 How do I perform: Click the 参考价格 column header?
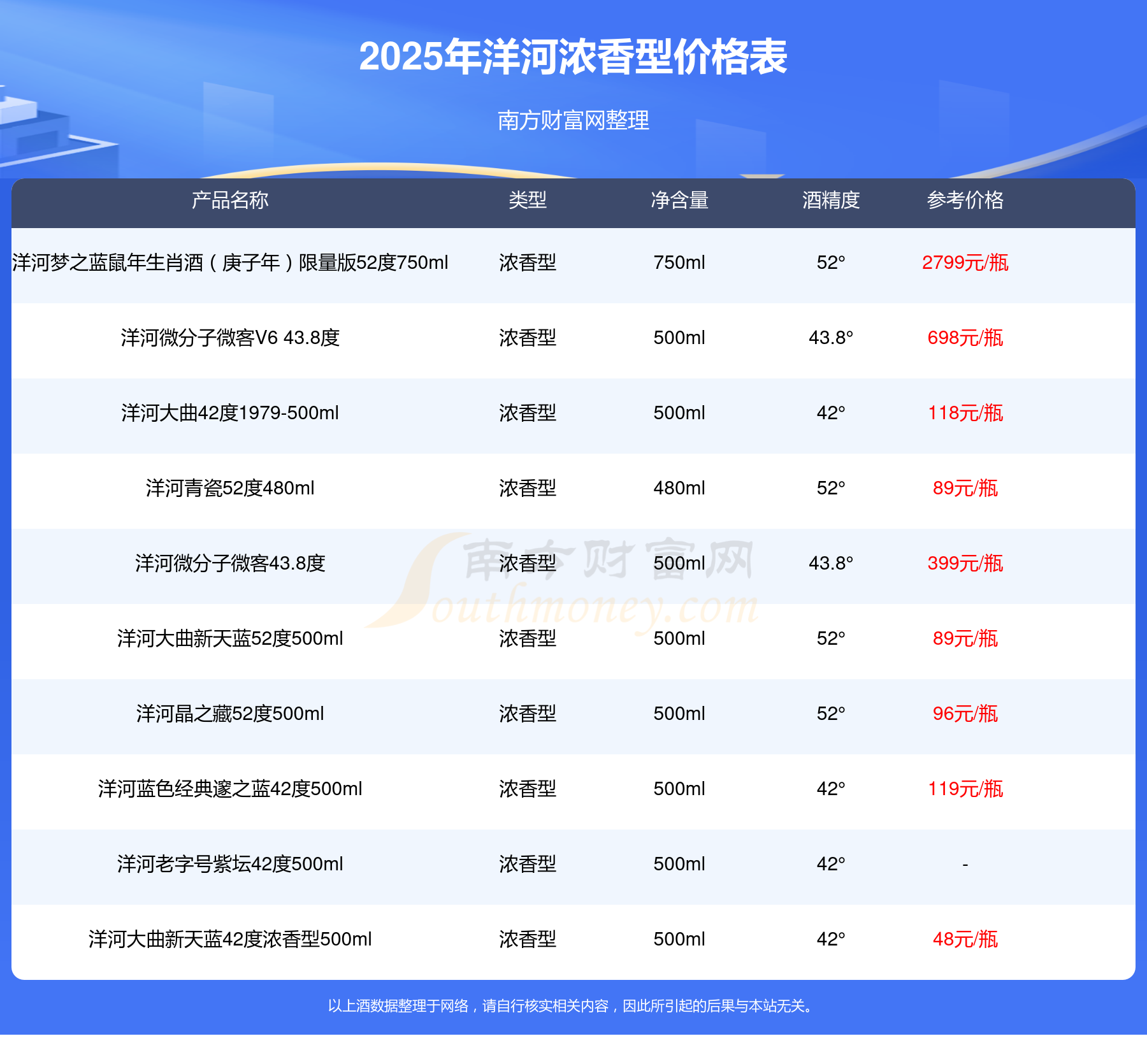[x=965, y=200]
